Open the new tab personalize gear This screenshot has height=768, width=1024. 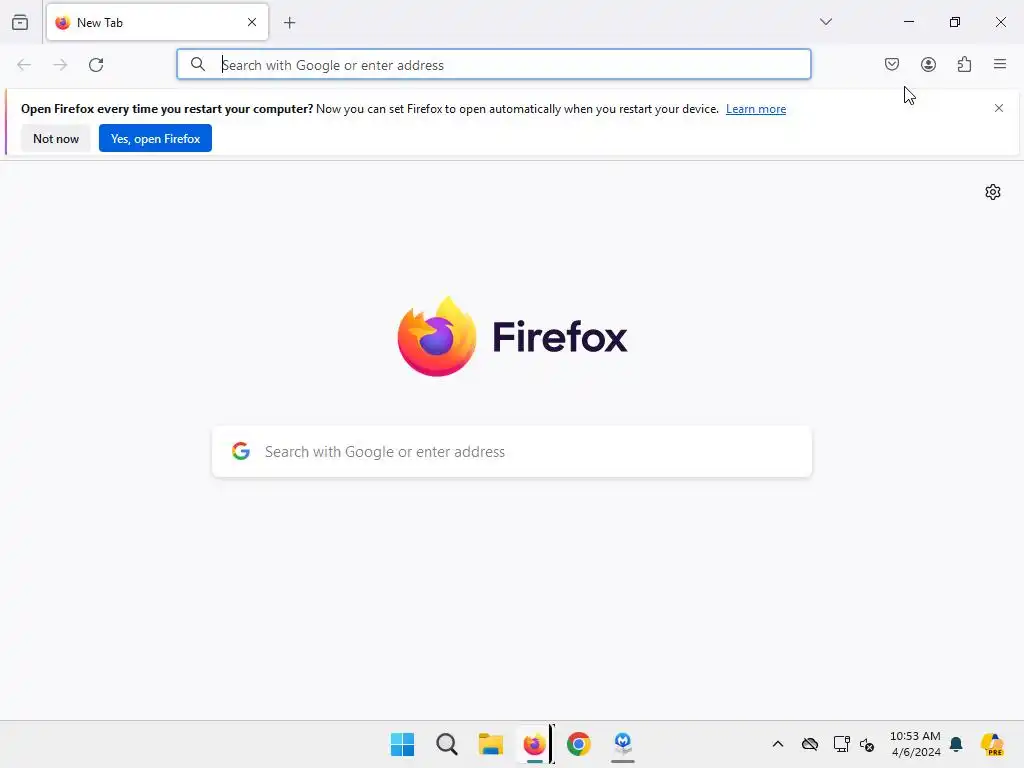pyautogui.click(x=993, y=192)
